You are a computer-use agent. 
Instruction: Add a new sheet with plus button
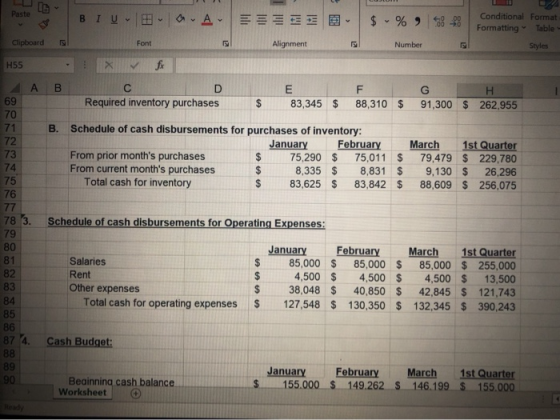click(x=136, y=394)
